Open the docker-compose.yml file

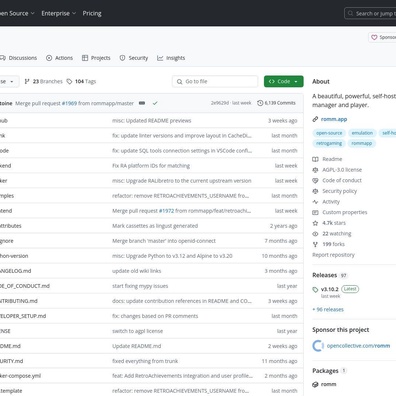[20, 376]
